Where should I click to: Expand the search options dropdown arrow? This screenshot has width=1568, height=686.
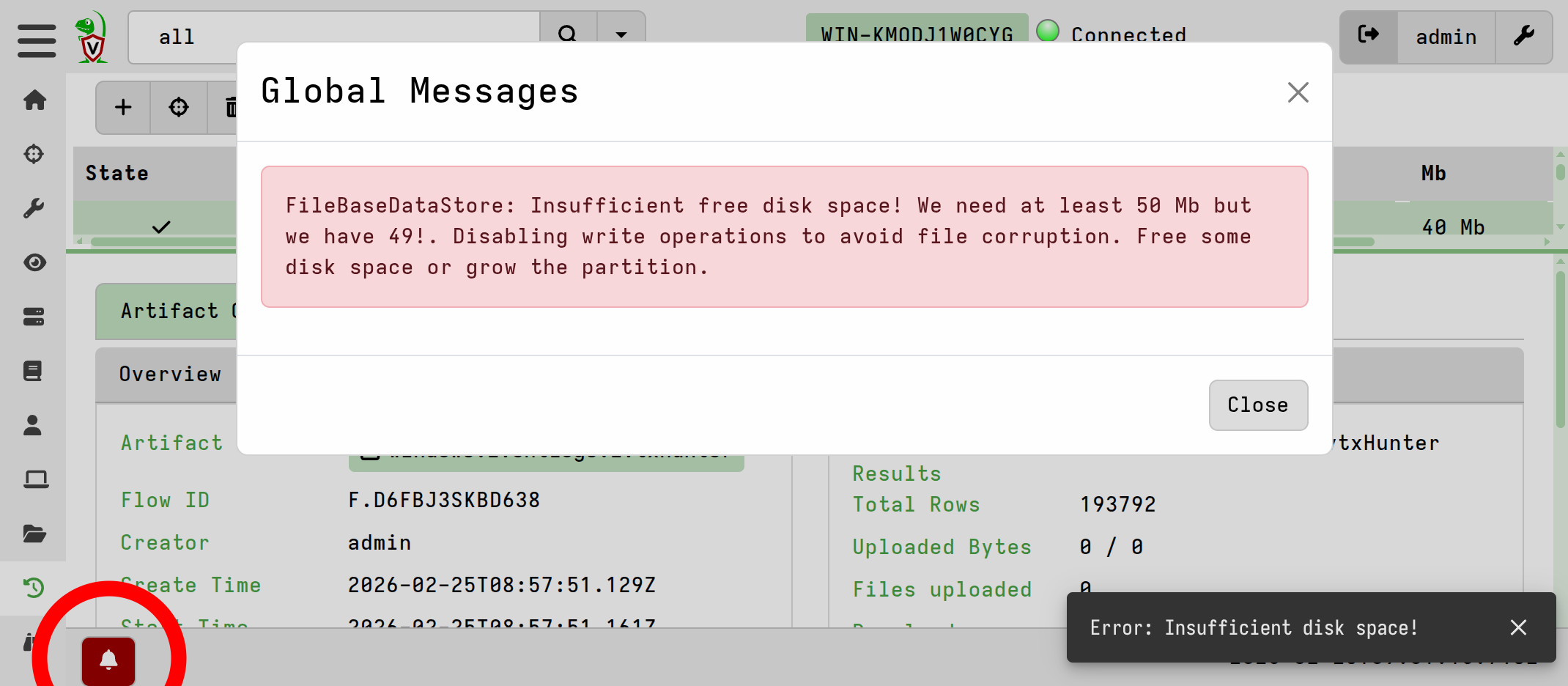(x=621, y=35)
